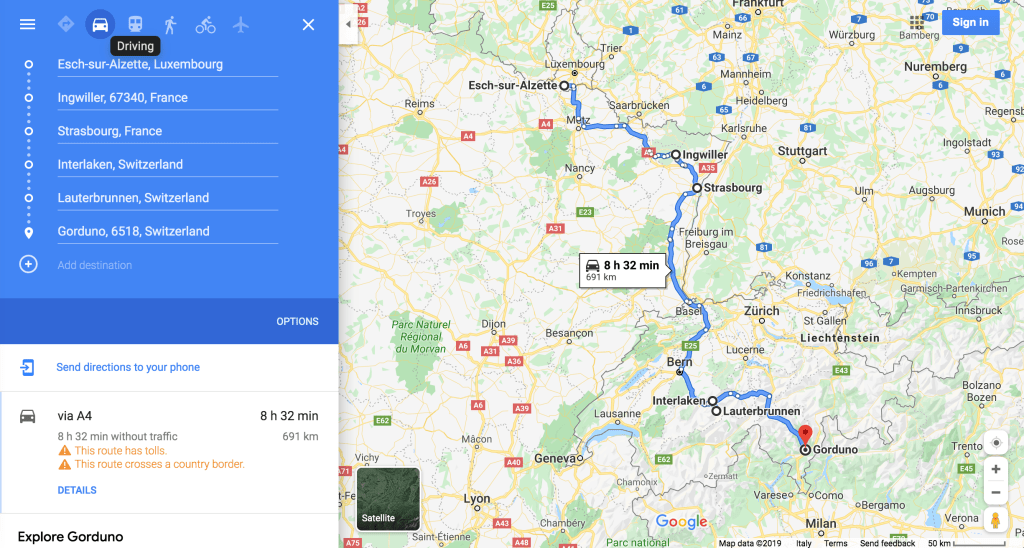The height and width of the screenshot is (548, 1024).
Task: Collapse the side panel with the arrow
Action: 348,24
